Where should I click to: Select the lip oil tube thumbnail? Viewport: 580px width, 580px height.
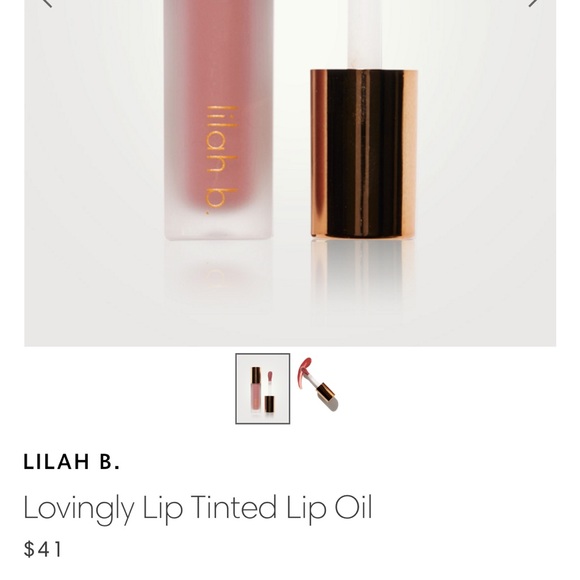pos(263,389)
